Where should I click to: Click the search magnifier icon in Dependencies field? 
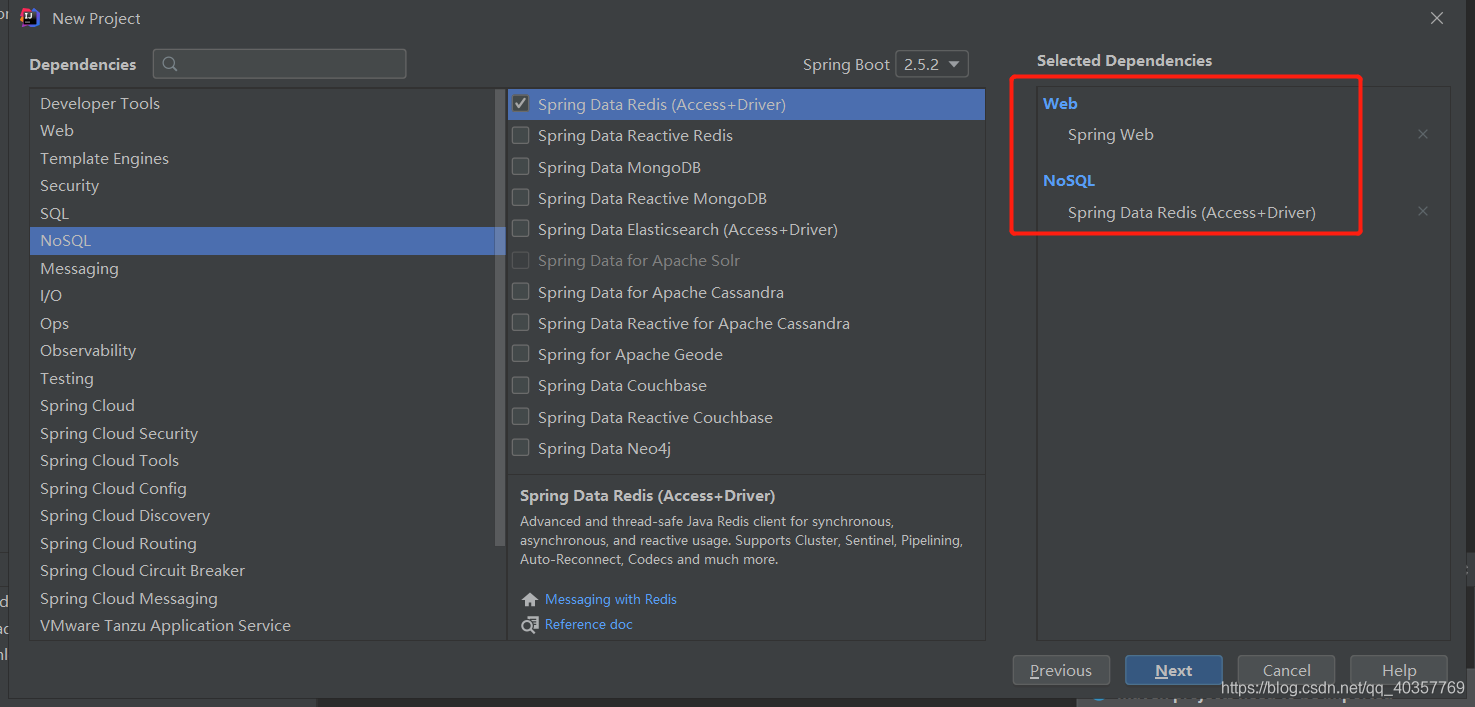pyautogui.click(x=170, y=64)
